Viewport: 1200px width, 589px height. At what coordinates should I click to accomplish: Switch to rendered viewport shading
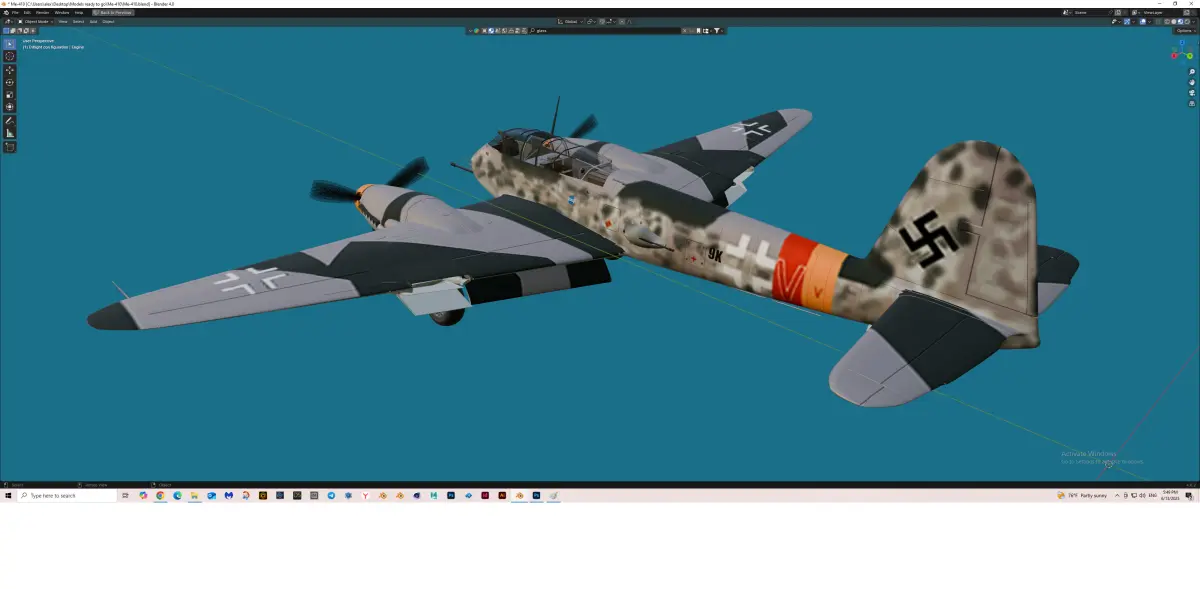point(1187,22)
